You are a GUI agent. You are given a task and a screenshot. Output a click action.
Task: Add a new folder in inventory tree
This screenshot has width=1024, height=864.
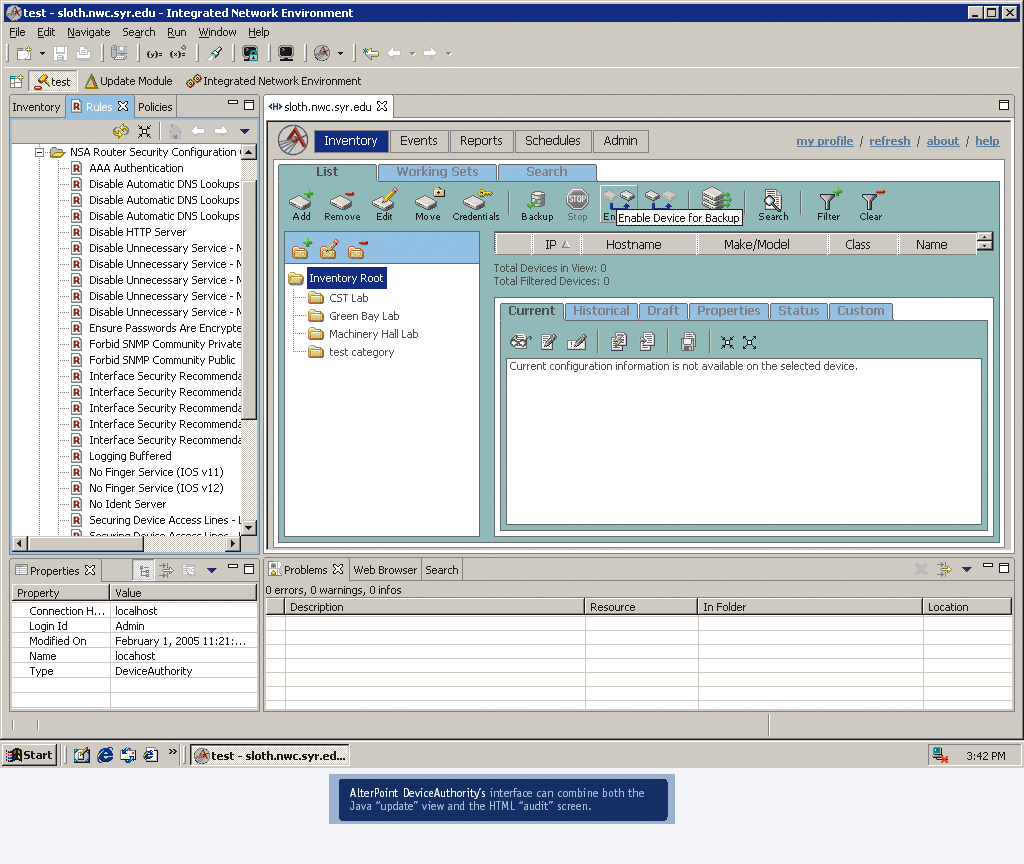point(301,249)
